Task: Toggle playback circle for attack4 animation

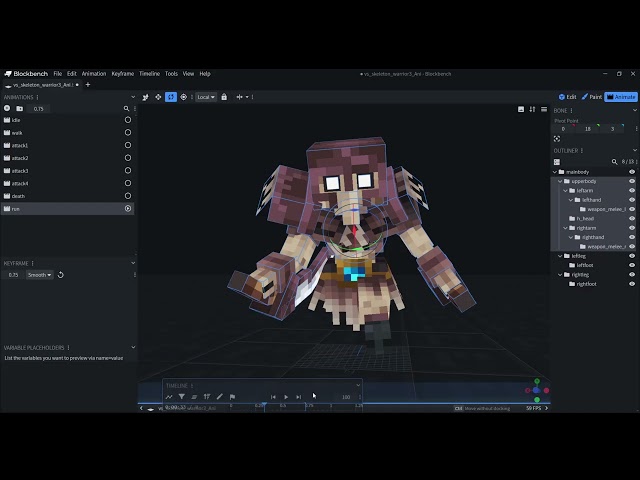Action: pos(128,183)
